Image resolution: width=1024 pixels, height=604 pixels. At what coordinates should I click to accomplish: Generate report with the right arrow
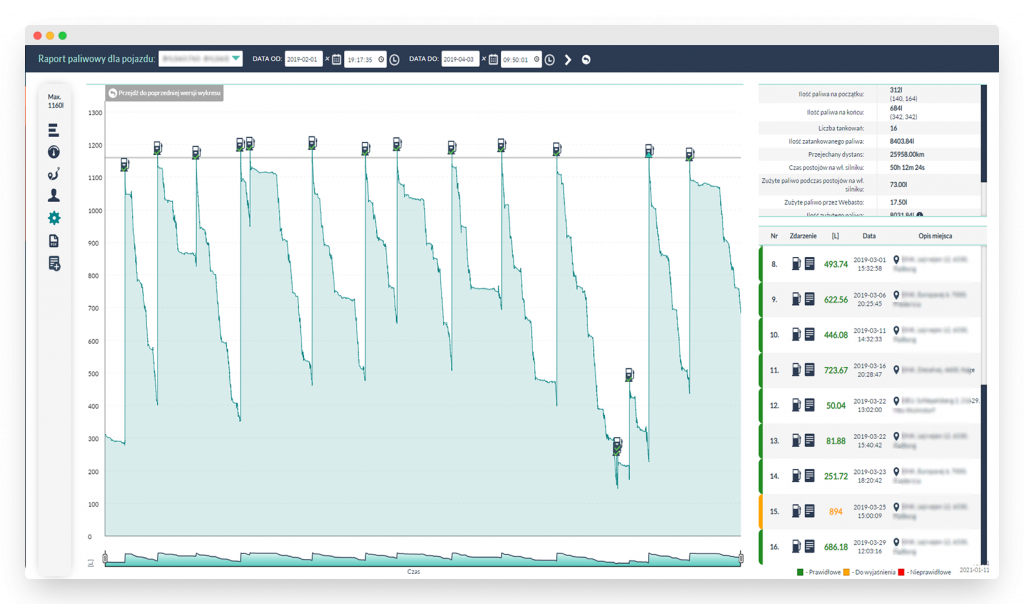(x=568, y=59)
